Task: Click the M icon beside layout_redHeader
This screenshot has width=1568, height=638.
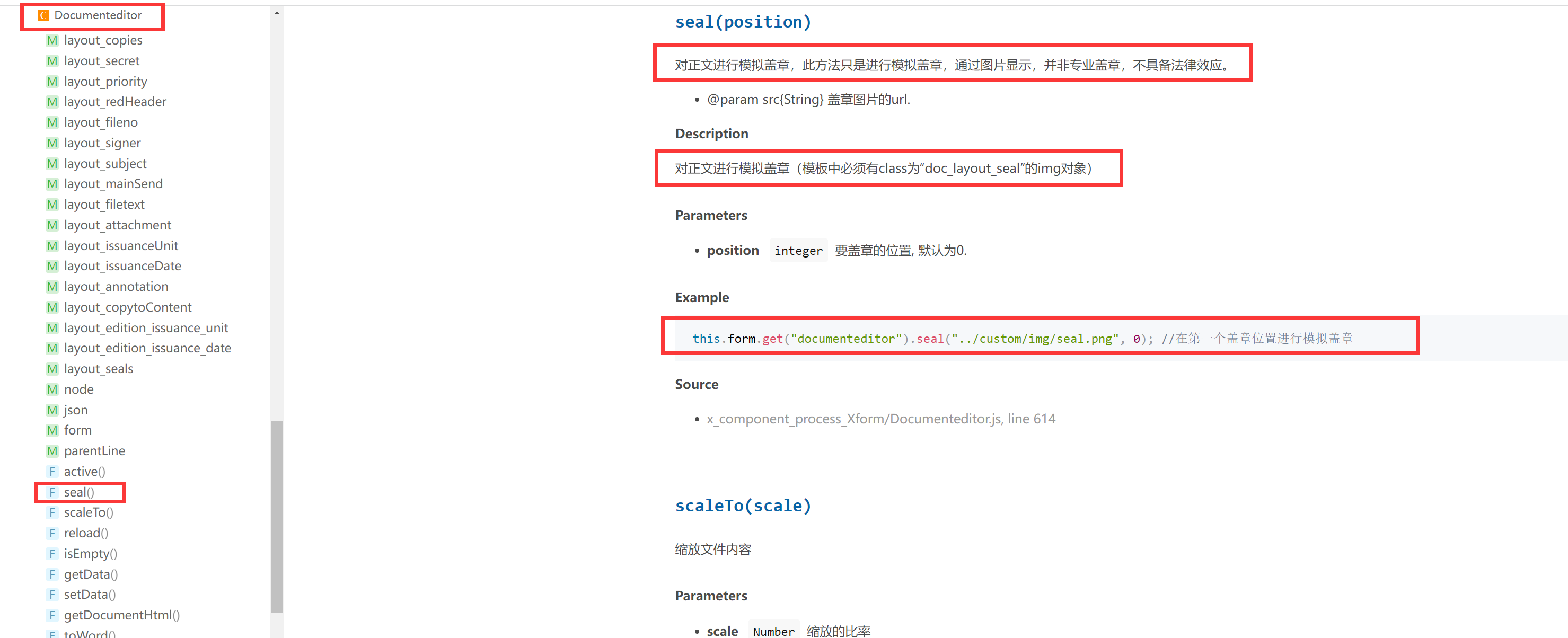Action: tap(52, 102)
